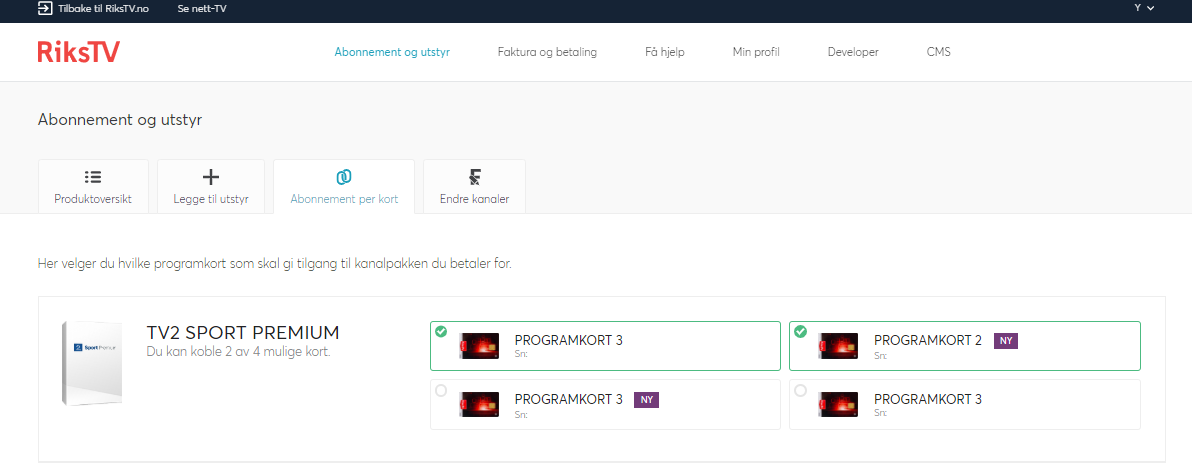Image resolution: width=1192 pixels, height=463 pixels.
Task: Click the Produktoversikt list icon
Action: (x=93, y=177)
